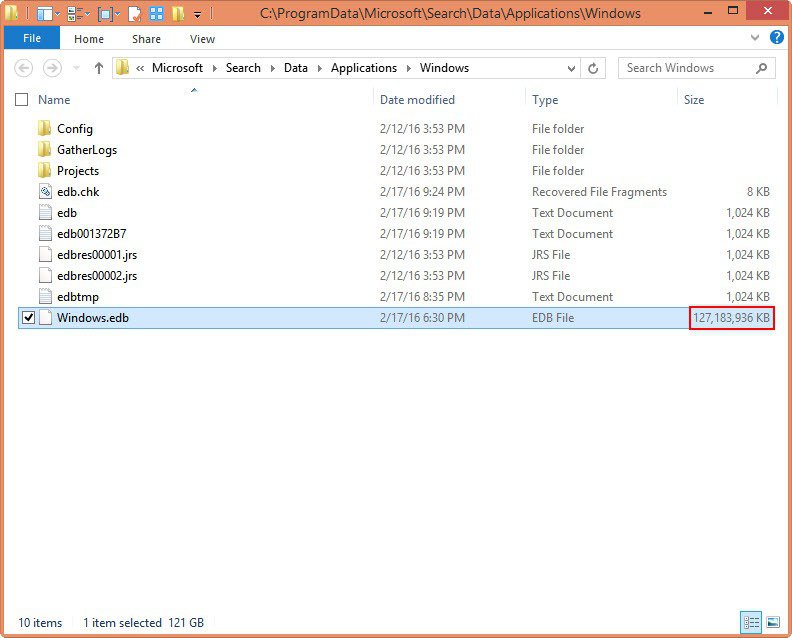Viewport: 792px width, 638px height.
Task: Open the Group by icon's dropdown arrow
Action: point(87,14)
